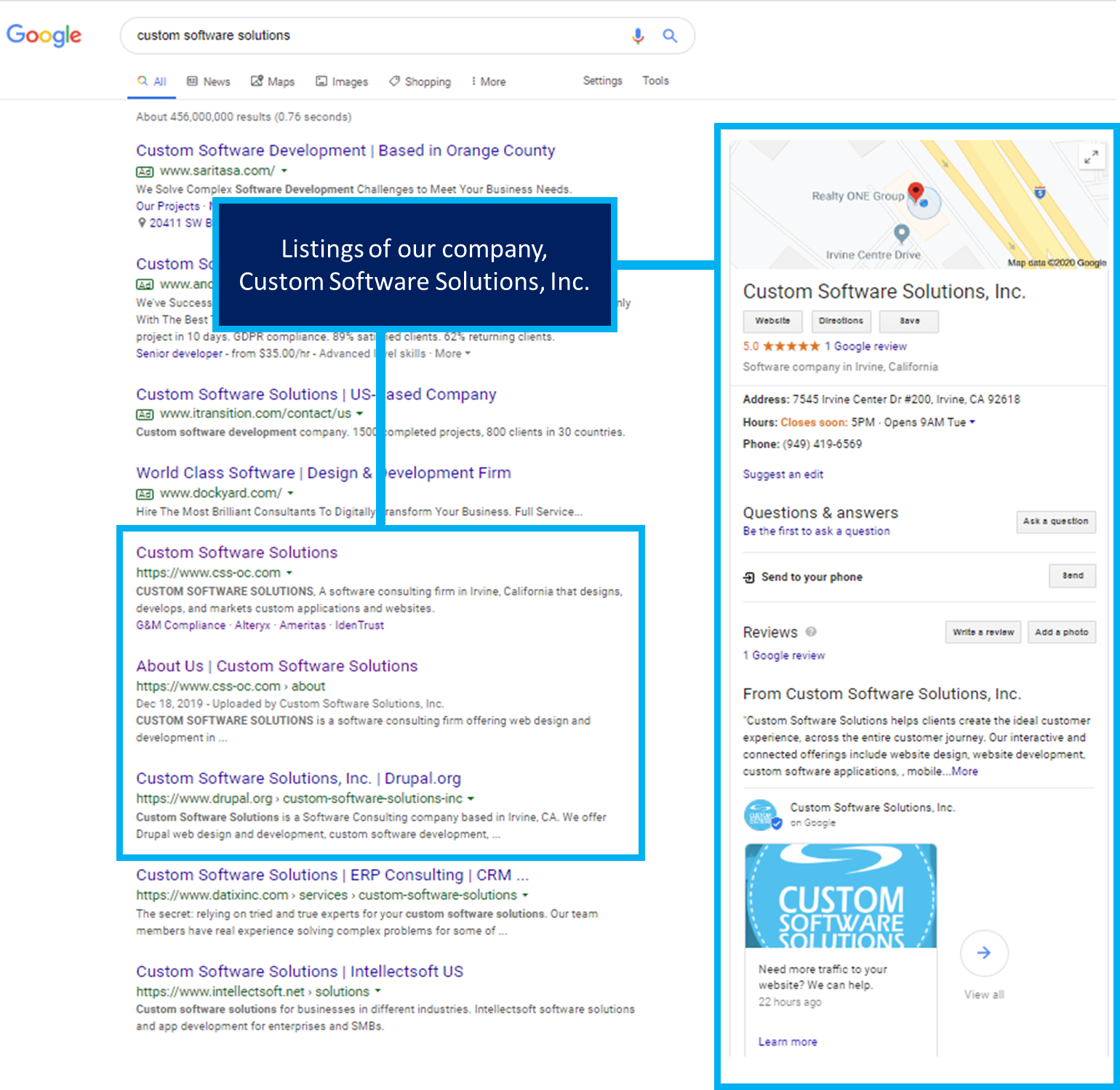
Task: Expand the map with the fullscreen icon
Action: pyautogui.click(x=1091, y=156)
